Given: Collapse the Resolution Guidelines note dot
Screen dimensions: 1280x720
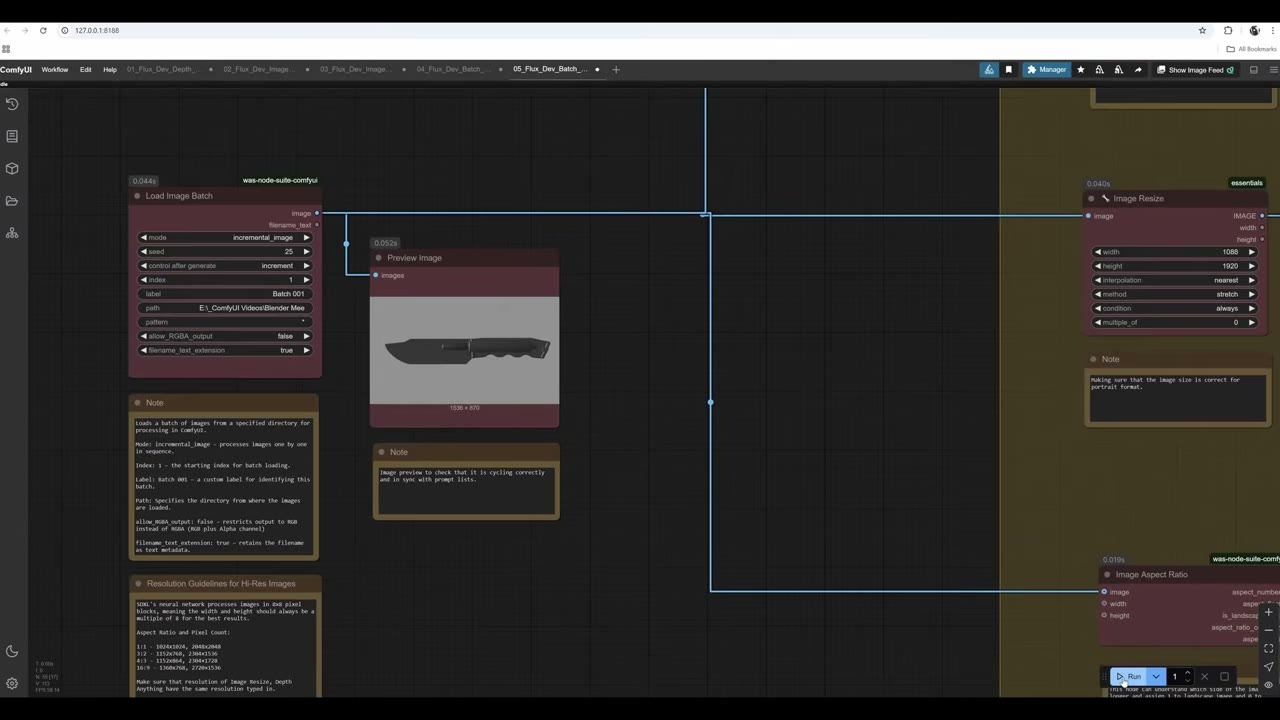Looking at the screenshot, I should 138,584.
